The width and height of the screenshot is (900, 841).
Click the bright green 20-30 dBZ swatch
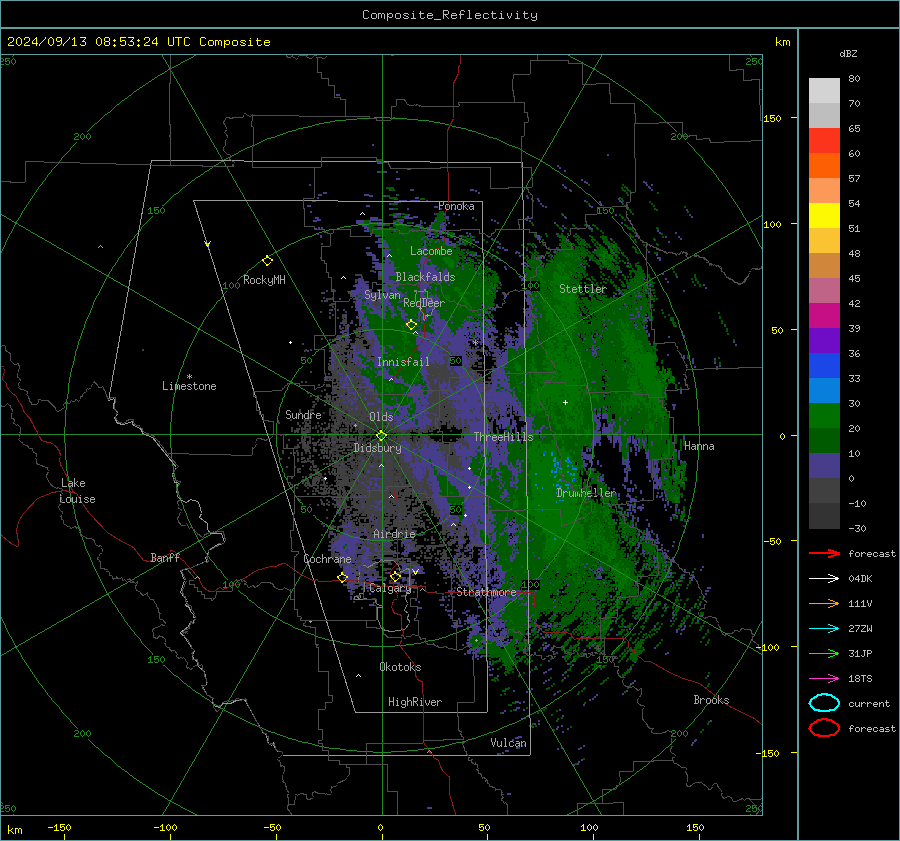click(824, 416)
